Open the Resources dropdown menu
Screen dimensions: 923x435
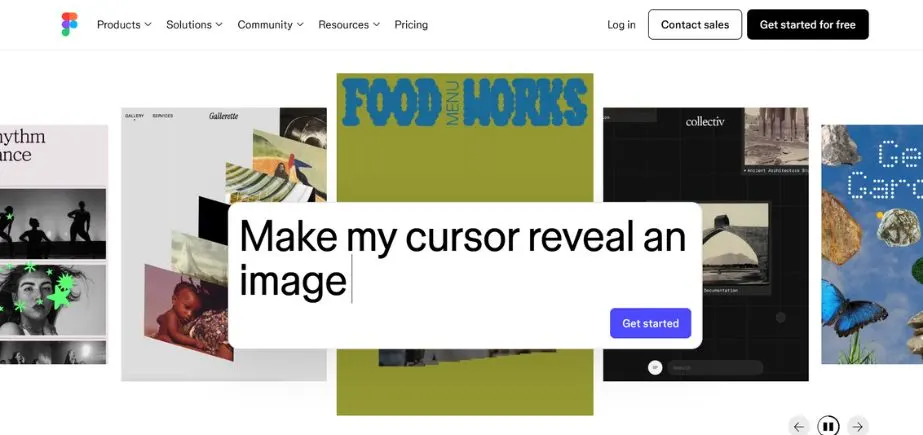tap(349, 25)
